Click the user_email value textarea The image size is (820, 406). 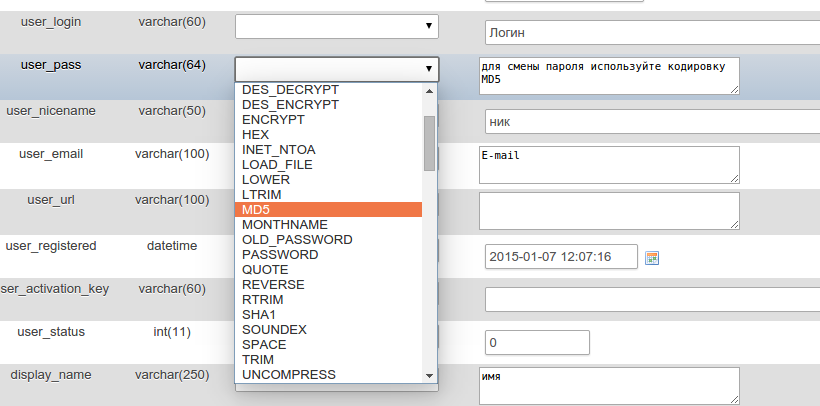(x=610, y=165)
